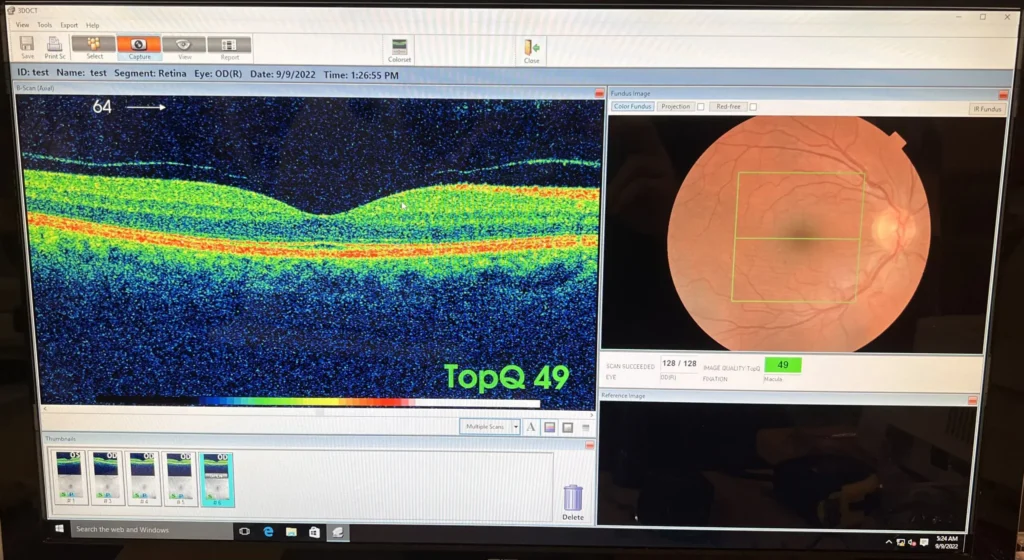1024x560 pixels.
Task: Open the View menu
Action: (x=22, y=25)
